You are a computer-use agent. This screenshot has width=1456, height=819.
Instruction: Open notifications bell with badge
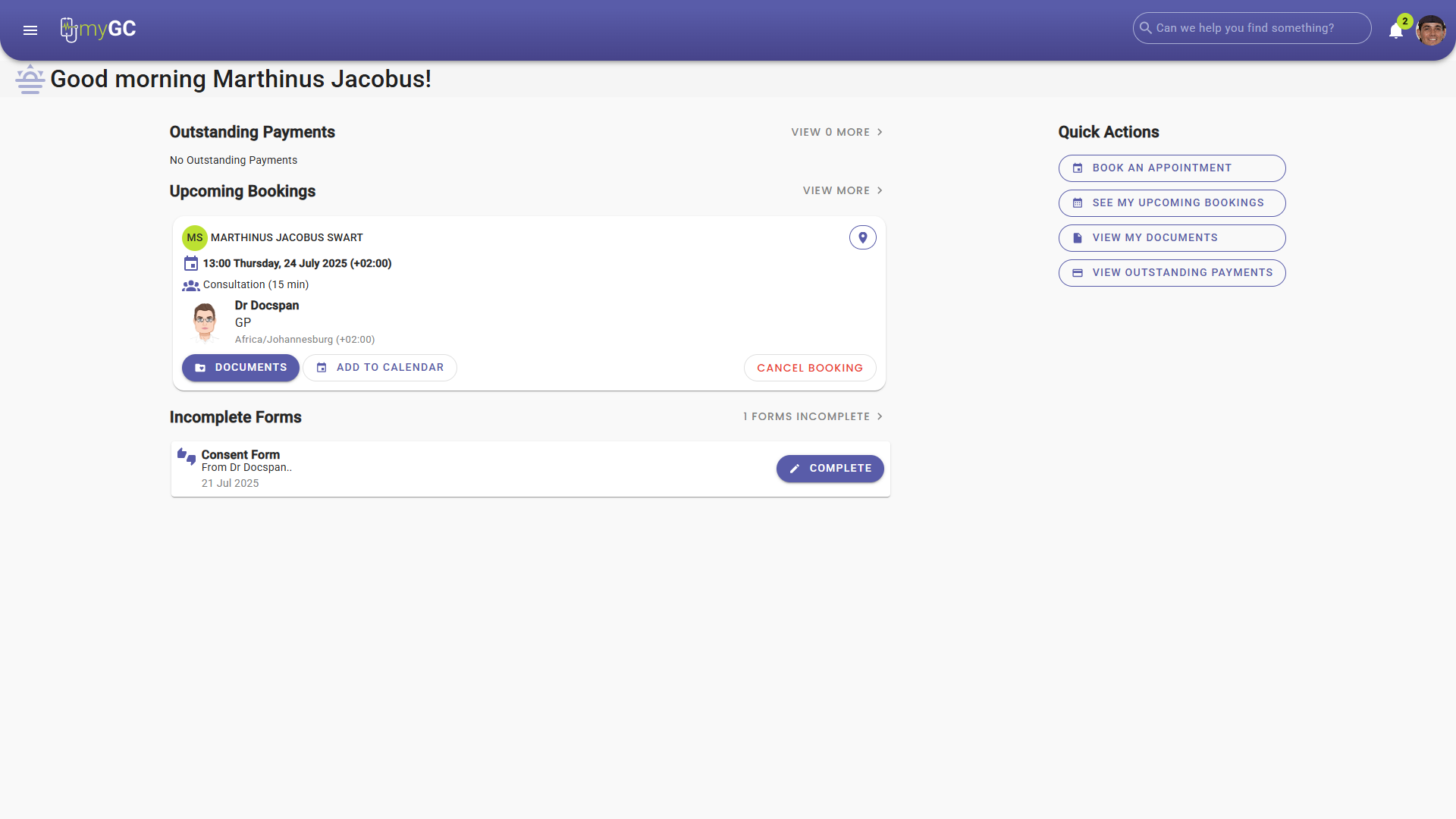tap(1395, 30)
